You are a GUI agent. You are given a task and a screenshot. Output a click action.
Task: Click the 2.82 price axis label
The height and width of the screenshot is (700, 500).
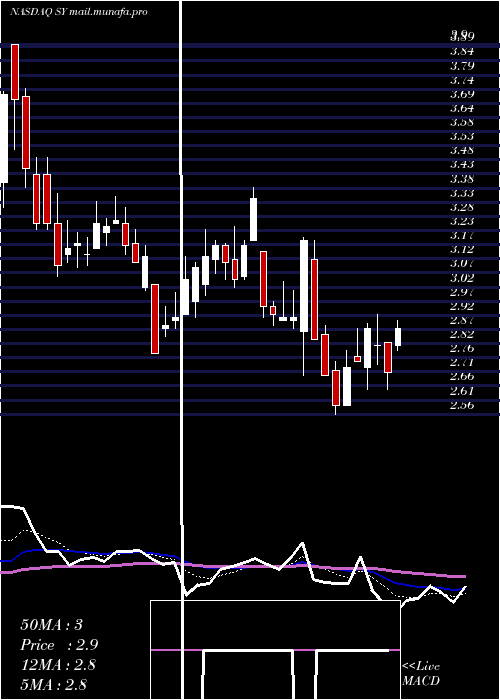(462, 334)
